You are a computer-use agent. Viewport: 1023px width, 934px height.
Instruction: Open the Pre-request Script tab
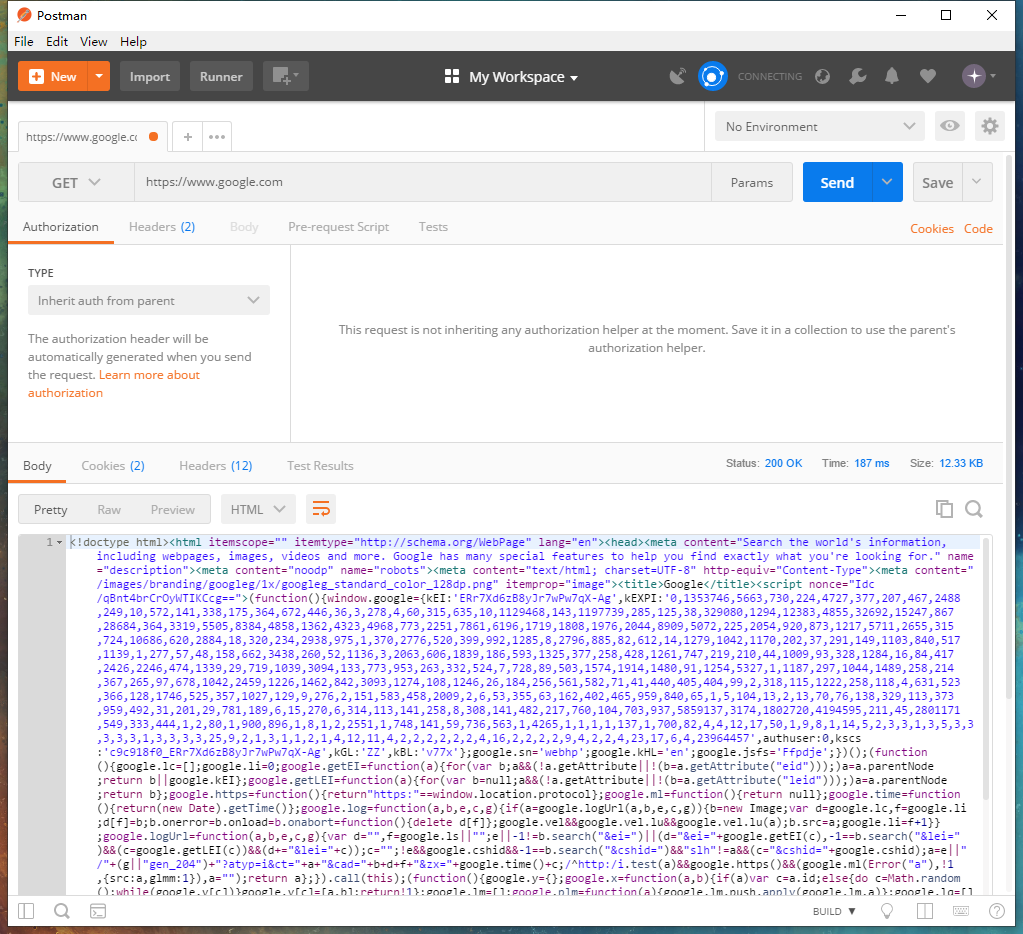tap(339, 227)
